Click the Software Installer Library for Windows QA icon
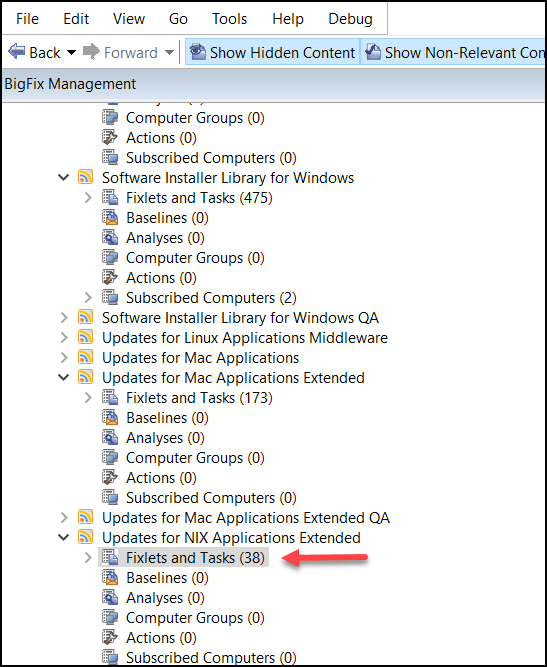547x667 pixels. coord(85,317)
